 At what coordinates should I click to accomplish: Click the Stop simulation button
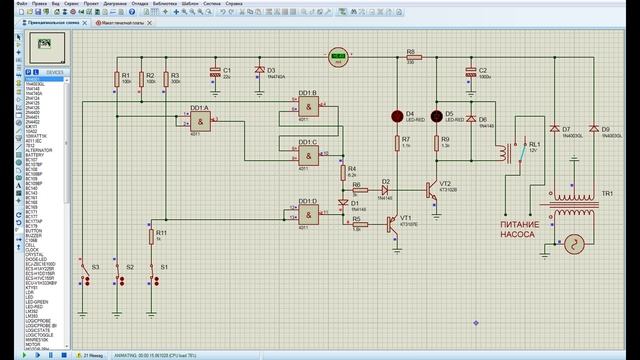tap(64, 355)
